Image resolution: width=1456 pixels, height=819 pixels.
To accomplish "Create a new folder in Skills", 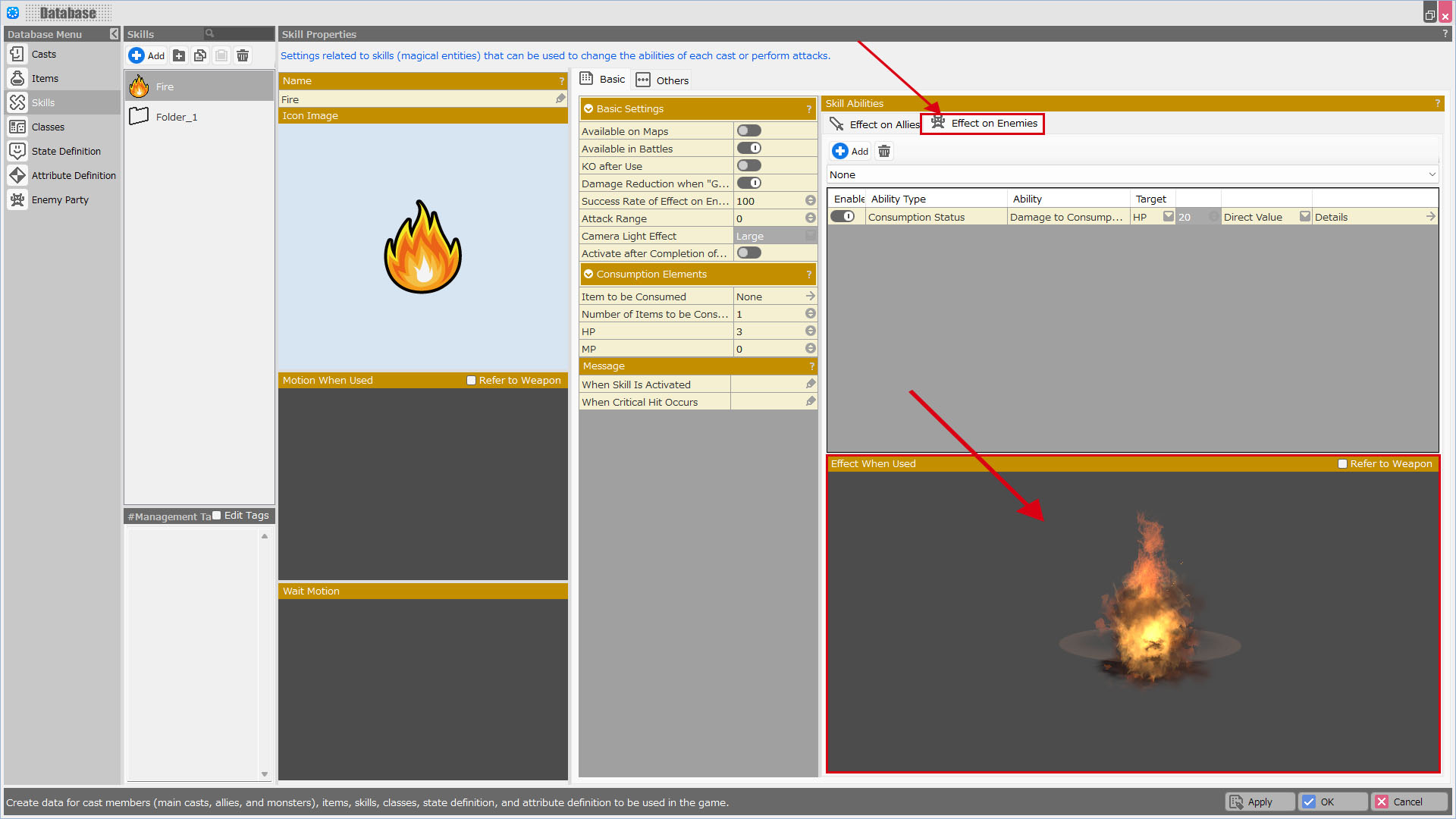I will point(179,55).
